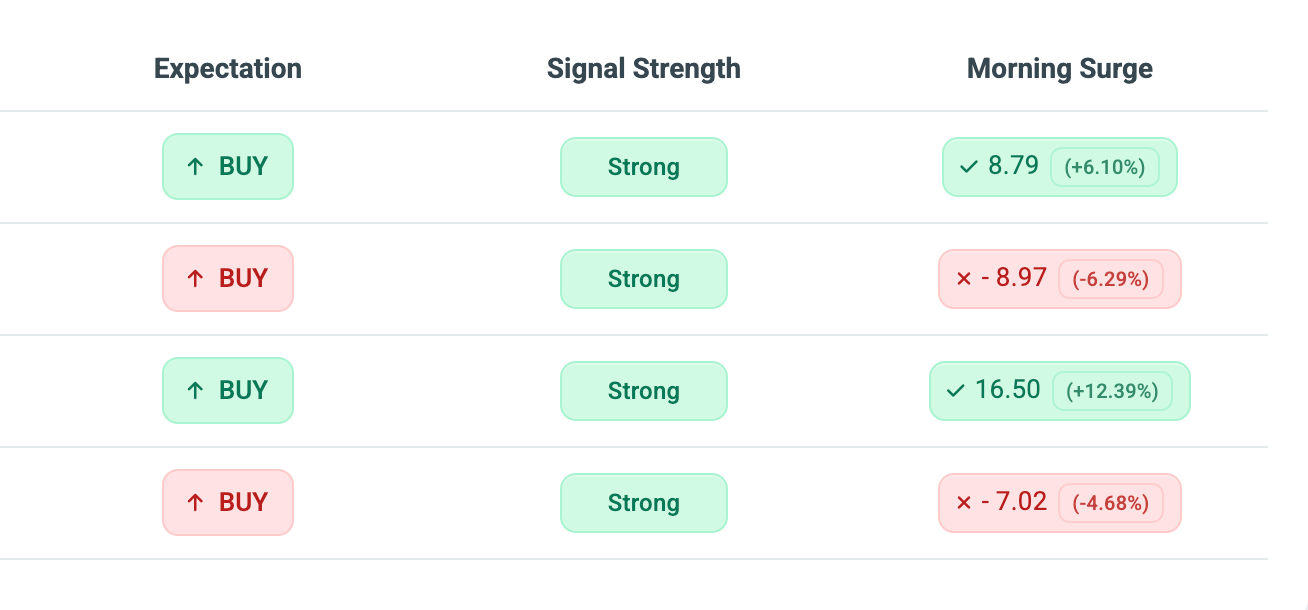Click the checkmark icon beside 16.50

pos(955,390)
